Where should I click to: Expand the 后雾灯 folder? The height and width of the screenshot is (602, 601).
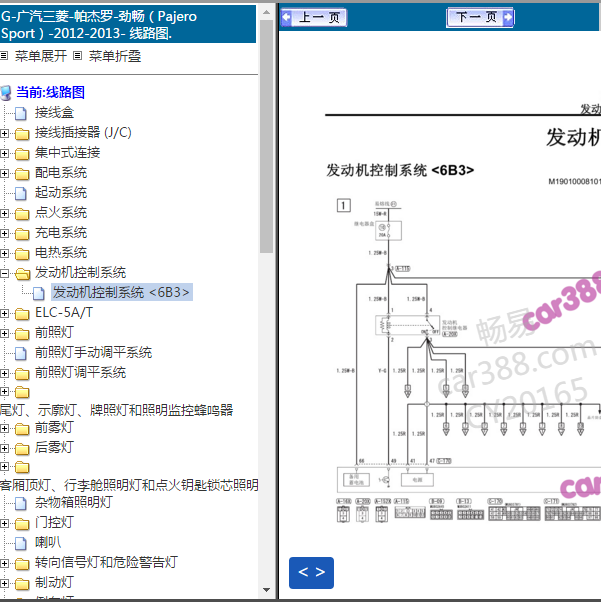(x=4, y=448)
